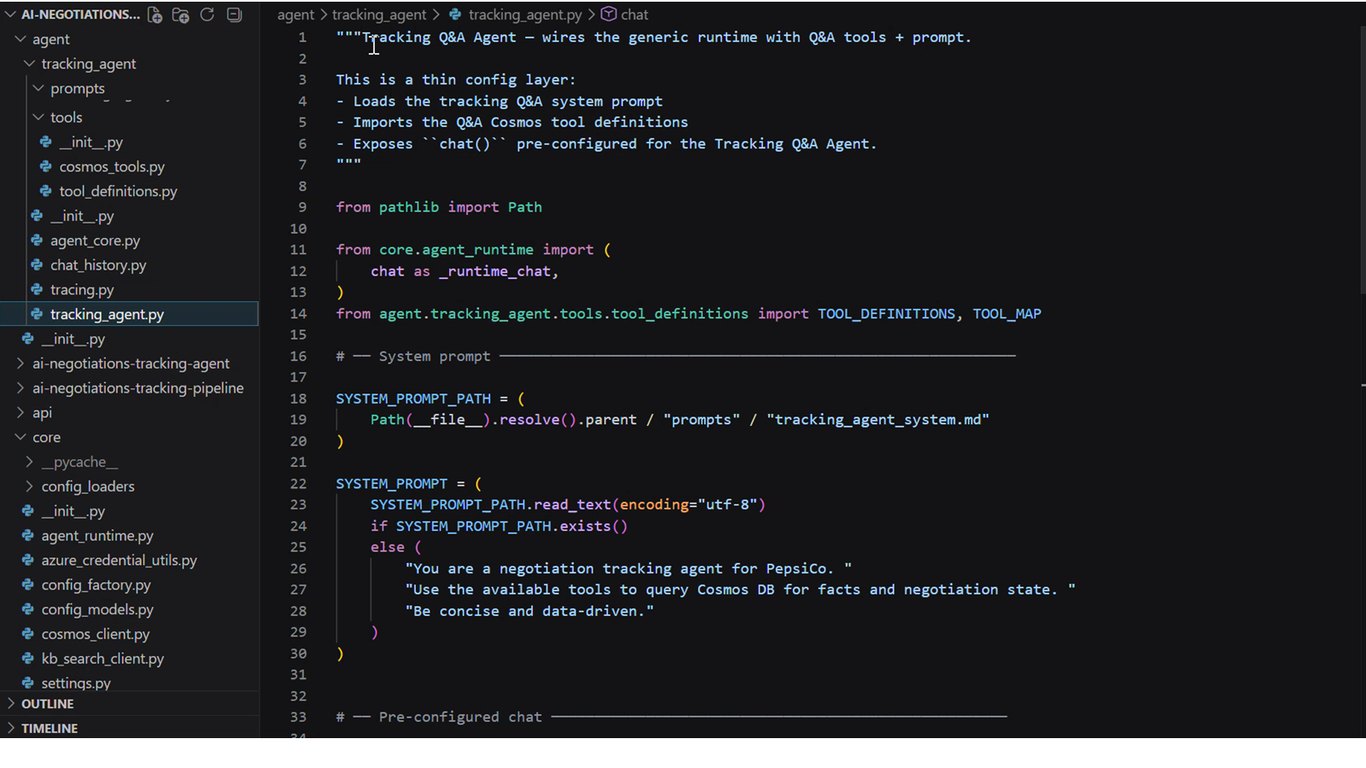Open agent_runtime.py file
This screenshot has height=768, width=1366.
[x=97, y=536]
